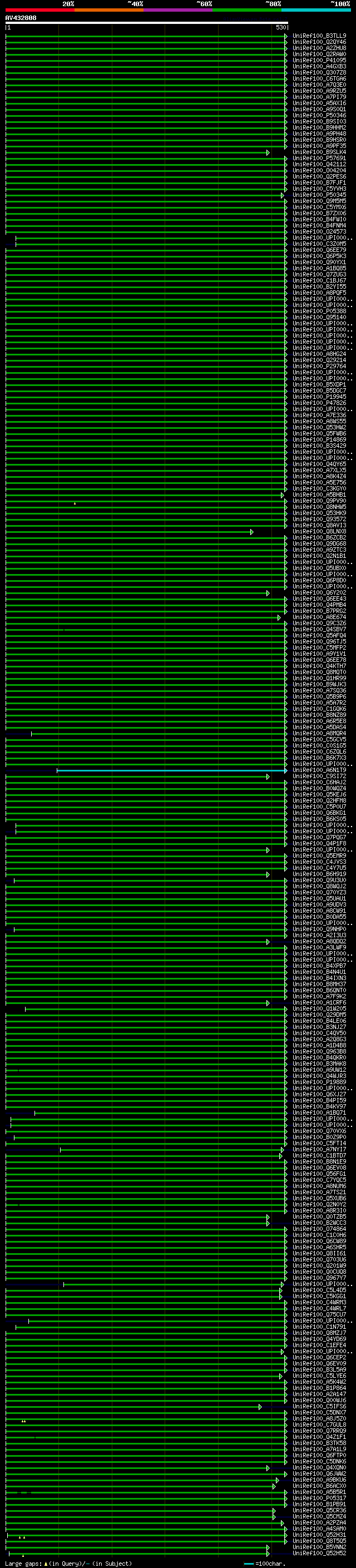The width and height of the screenshot is (356, 1568).
Task: Select hit label UniRef100_B7FJF1
Action: pyautogui.click(x=319, y=182)
